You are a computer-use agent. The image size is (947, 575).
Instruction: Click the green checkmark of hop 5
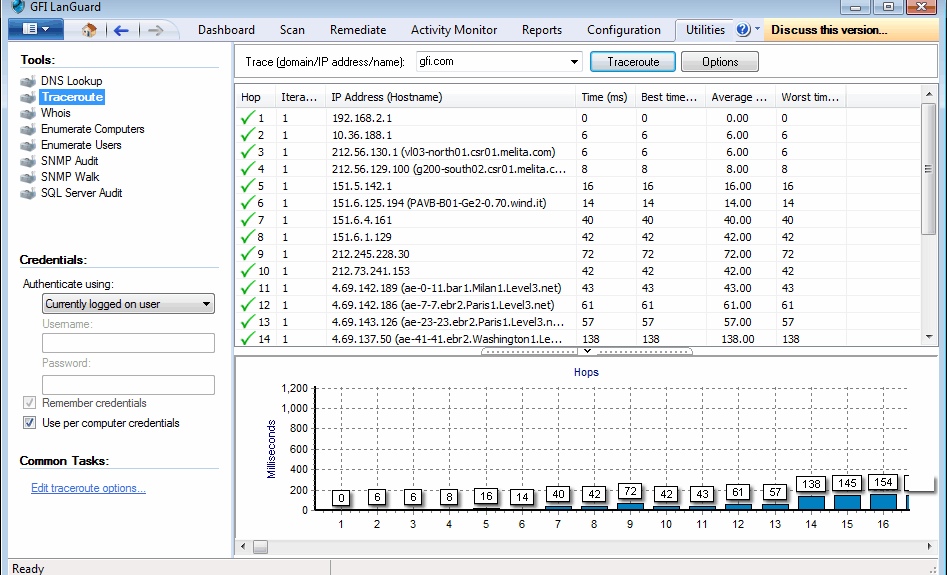coord(248,185)
